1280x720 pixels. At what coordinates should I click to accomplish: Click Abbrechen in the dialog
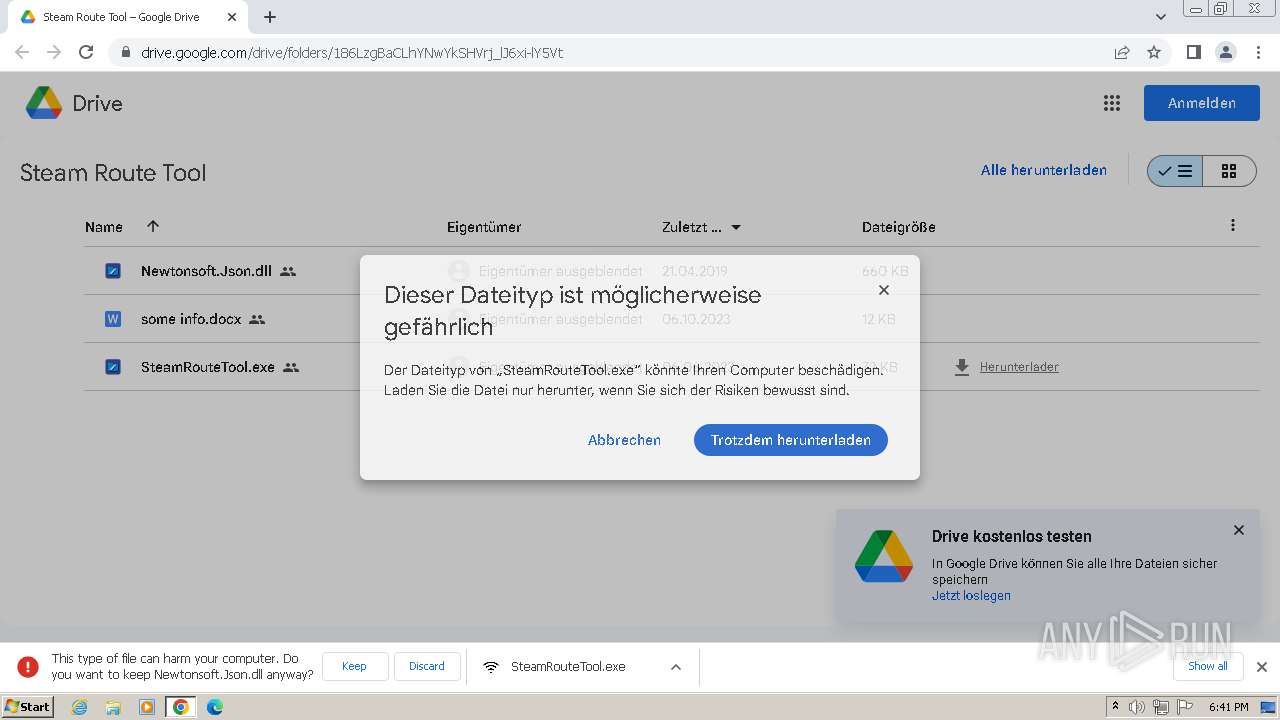pos(624,440)
